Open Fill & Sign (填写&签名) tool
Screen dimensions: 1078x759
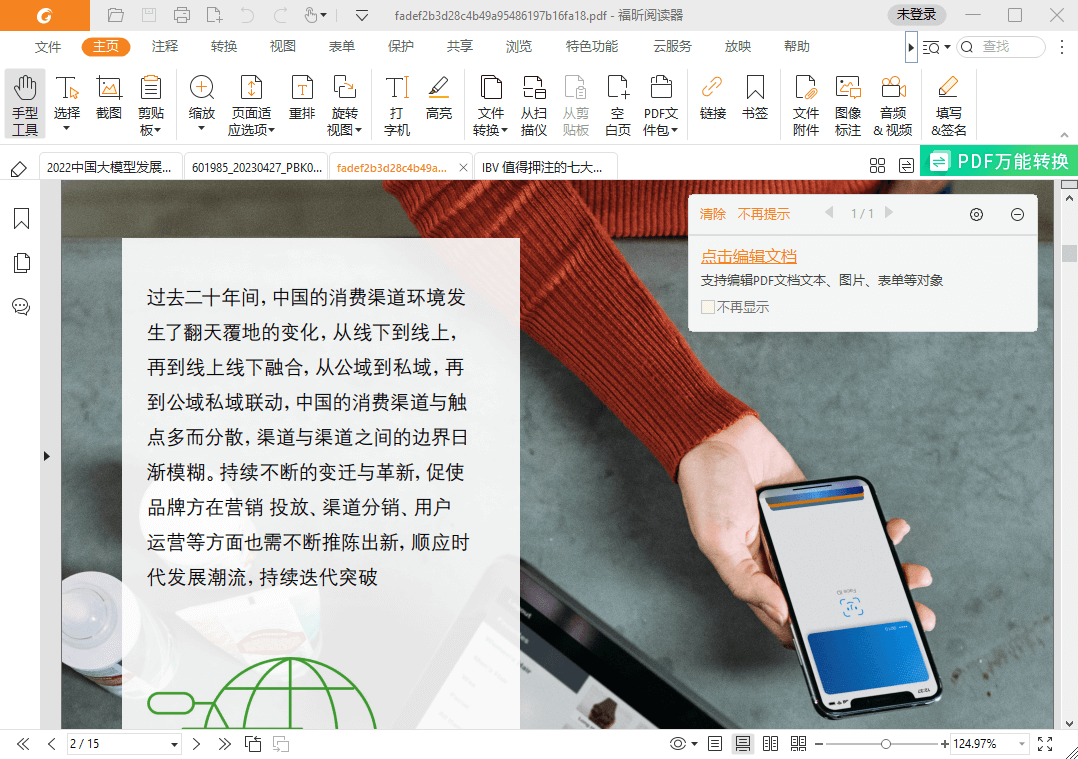coord(949,104)
